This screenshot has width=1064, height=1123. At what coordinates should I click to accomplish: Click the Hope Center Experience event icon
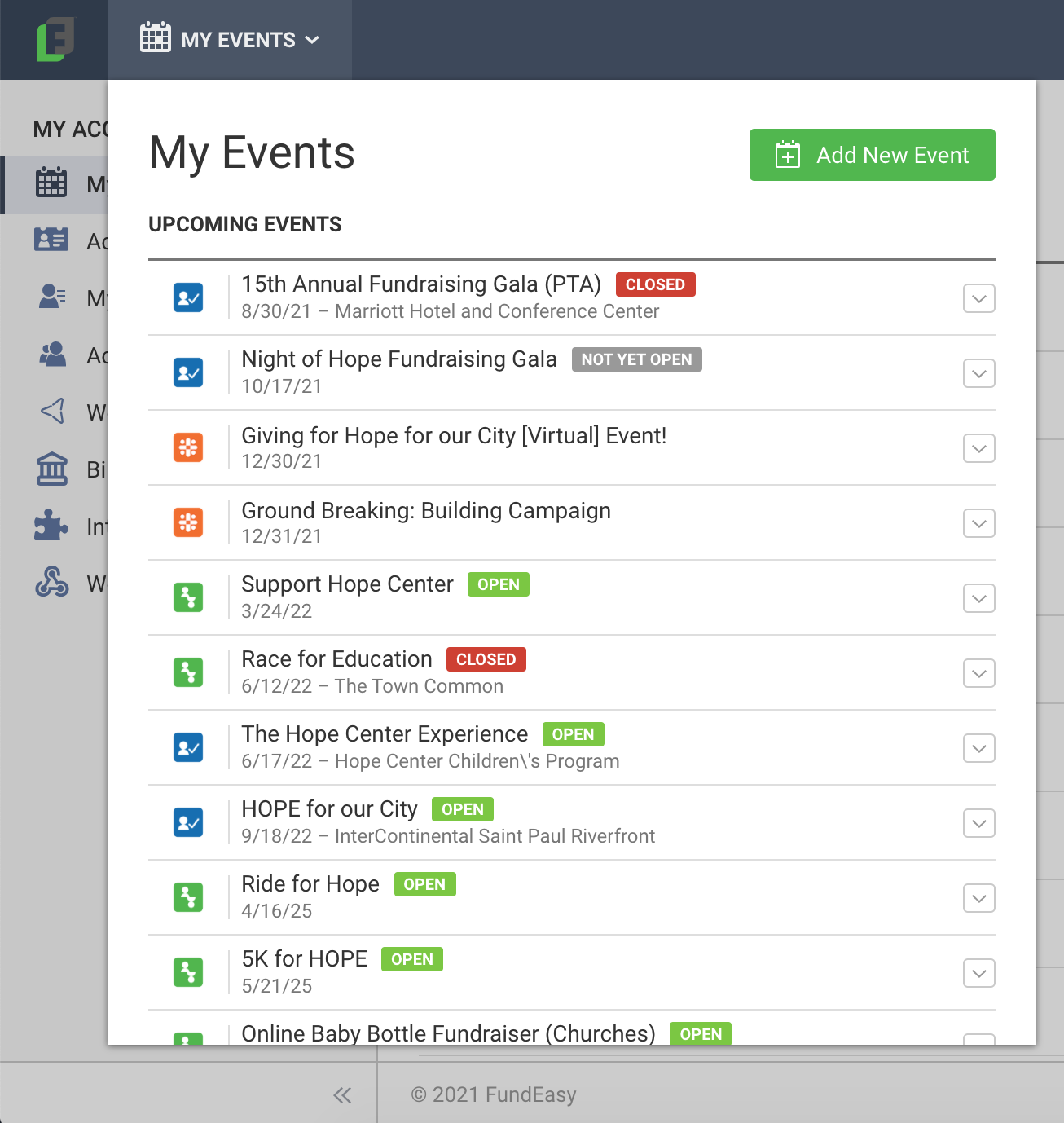(x=188, y=747)
